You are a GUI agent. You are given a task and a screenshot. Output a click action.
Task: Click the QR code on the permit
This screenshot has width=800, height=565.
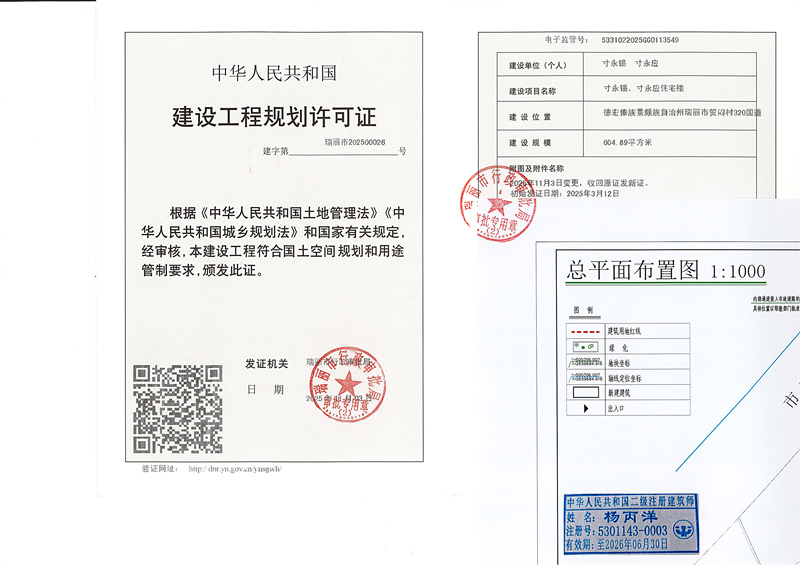(178, 409)
